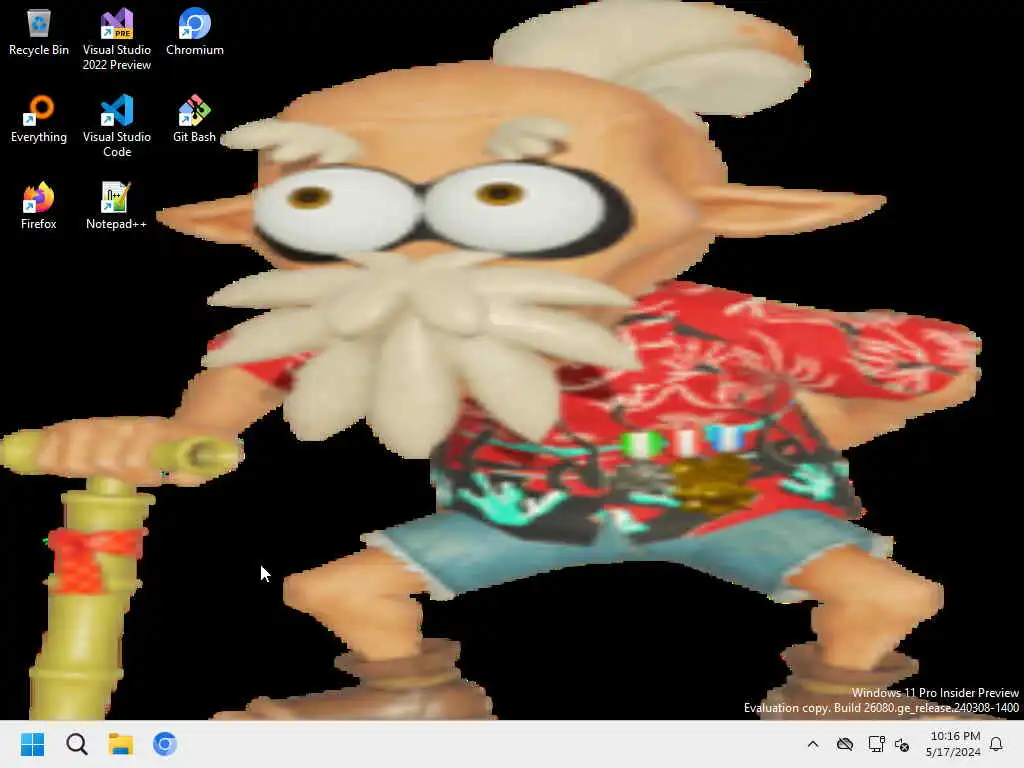The image size is (1024, 768).
Task: Open the muted volume tray icon
Action: [903, 744]
